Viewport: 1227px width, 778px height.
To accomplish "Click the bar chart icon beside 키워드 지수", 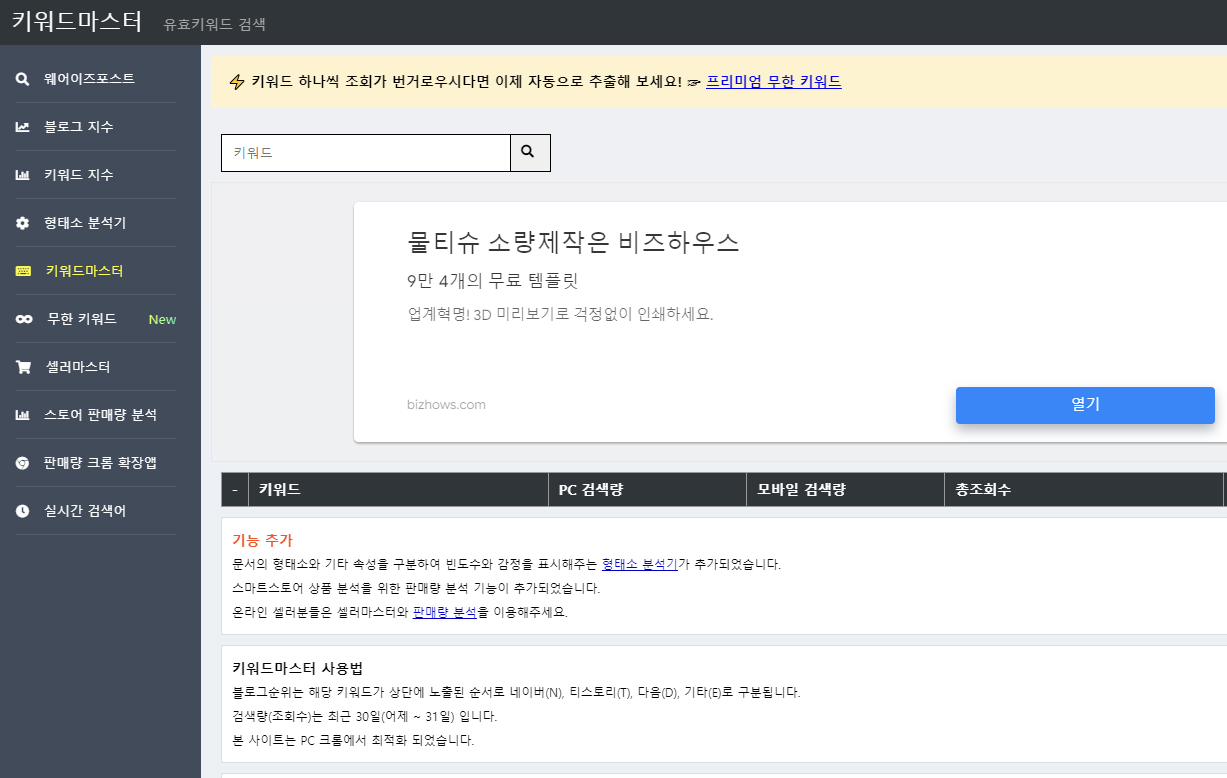I will click(22, 175).
